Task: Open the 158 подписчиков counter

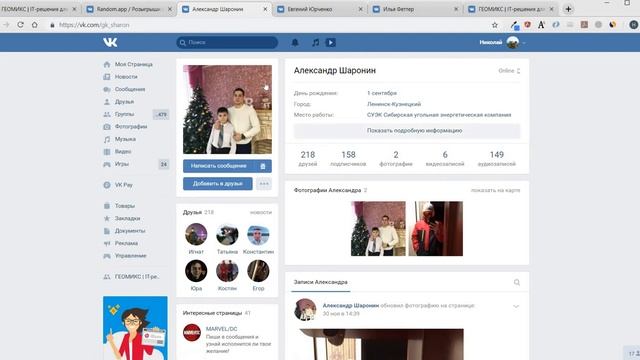Action: pyautogui.click(x=348, y=158)
